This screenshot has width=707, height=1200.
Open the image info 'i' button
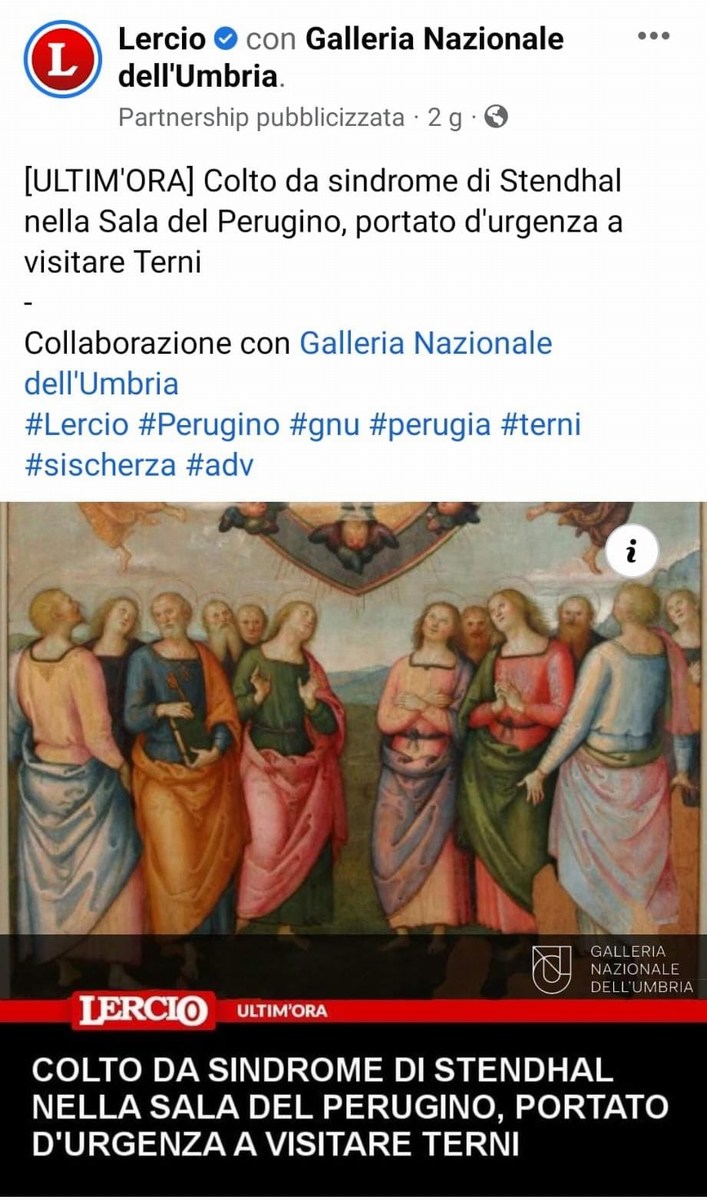[631, 551]
